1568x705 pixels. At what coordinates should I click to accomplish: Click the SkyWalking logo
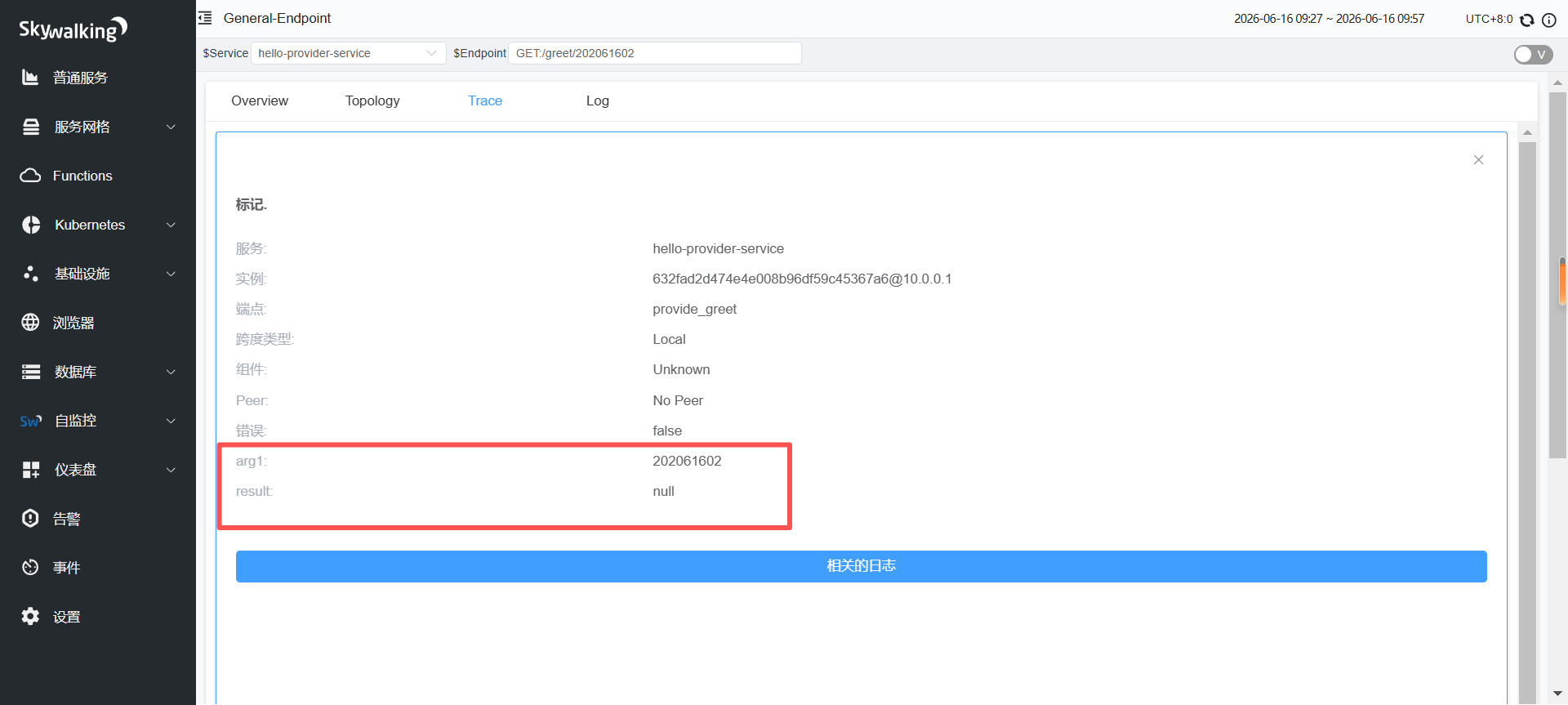73,29
